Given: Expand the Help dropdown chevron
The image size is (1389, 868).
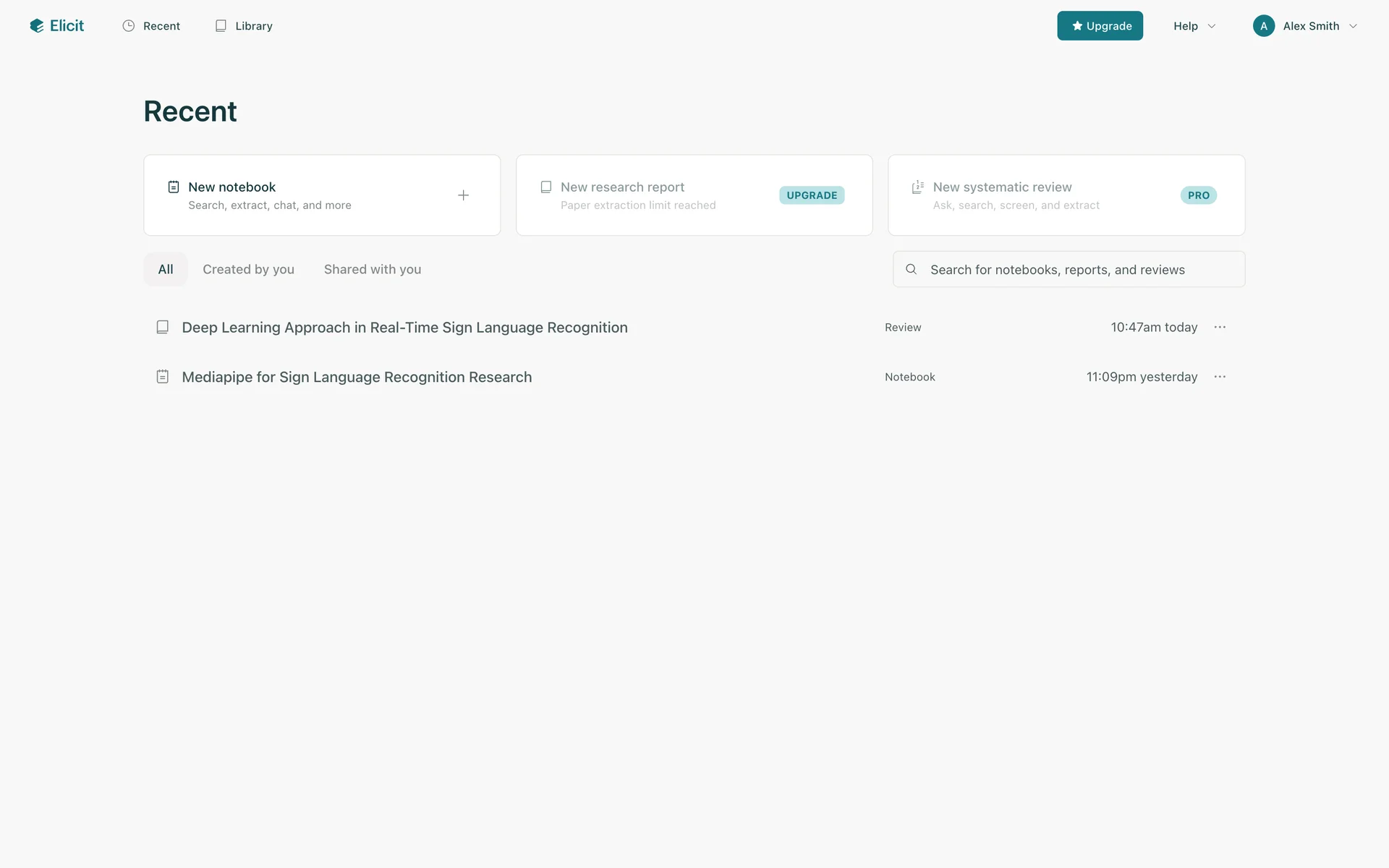Looking at the screenshot, I should coord(1212,26).
